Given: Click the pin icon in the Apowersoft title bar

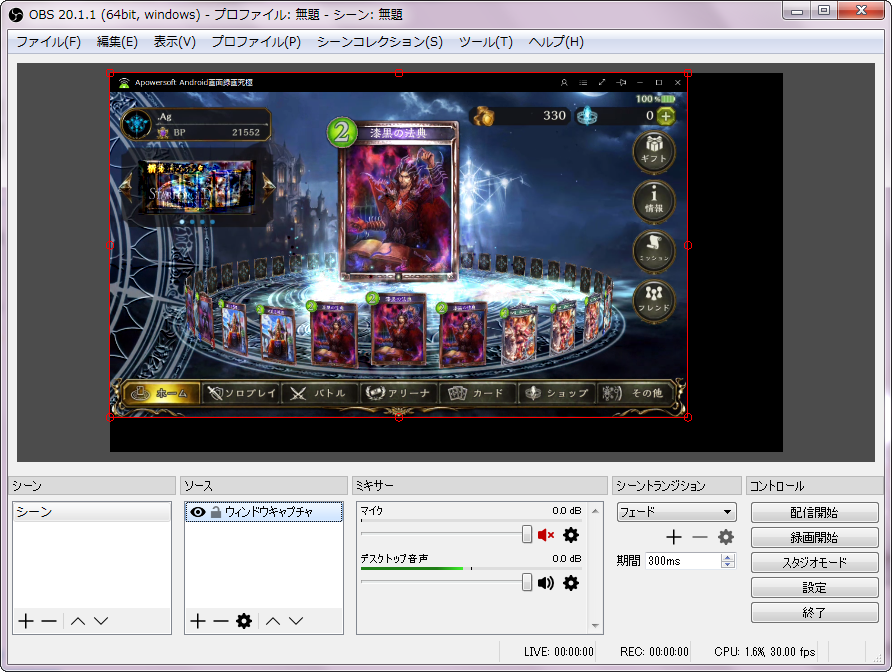Looking at the screenshot, I should click(621, 83).
